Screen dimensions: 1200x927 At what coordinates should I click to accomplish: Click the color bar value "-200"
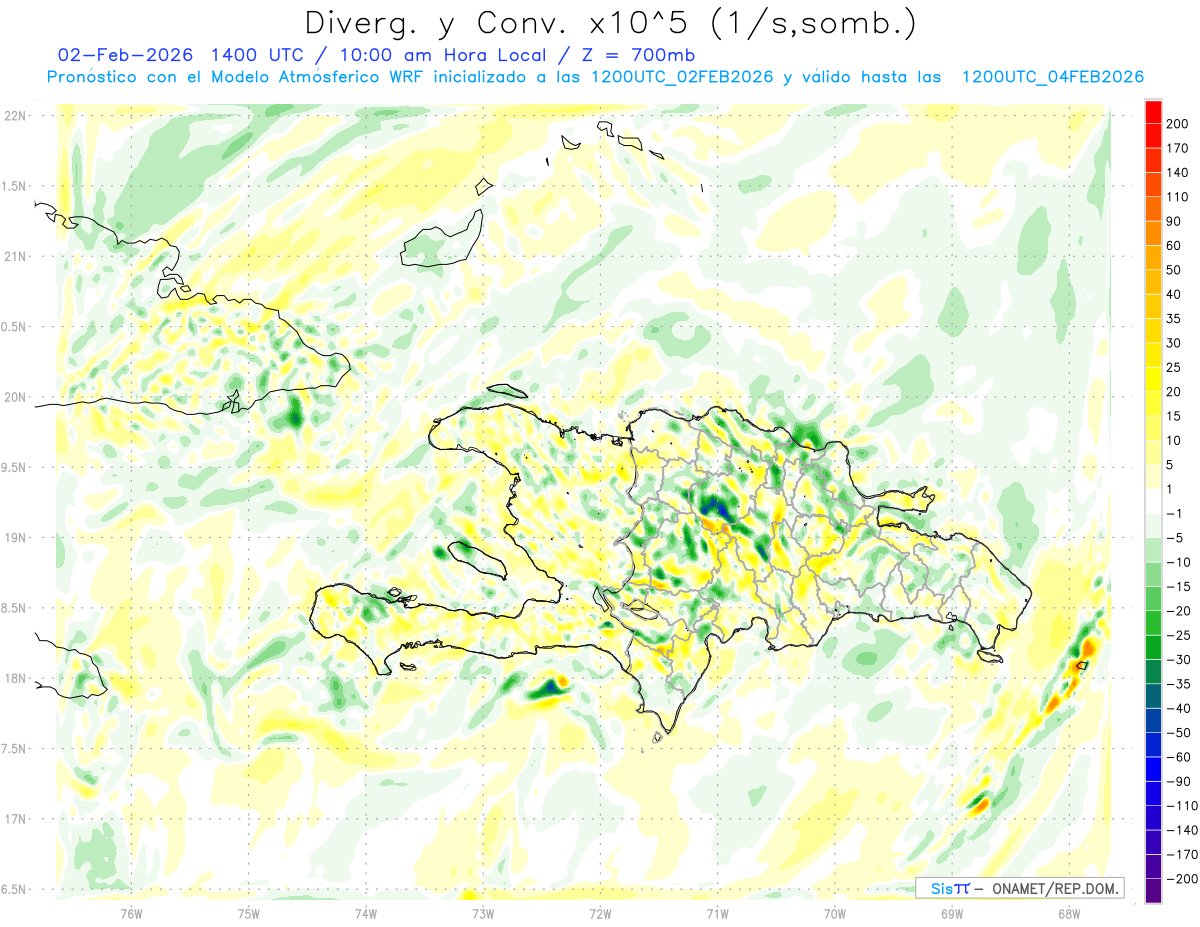(x=1181, y=878)
